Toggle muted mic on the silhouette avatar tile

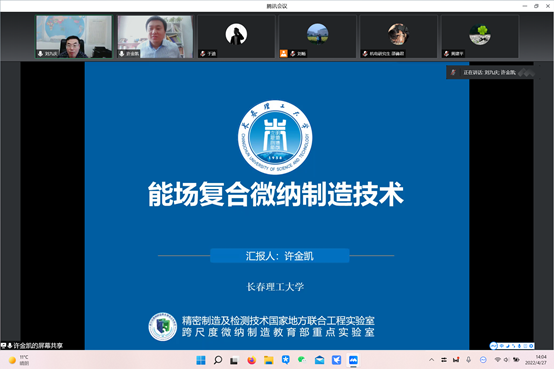tap(203, 54)
